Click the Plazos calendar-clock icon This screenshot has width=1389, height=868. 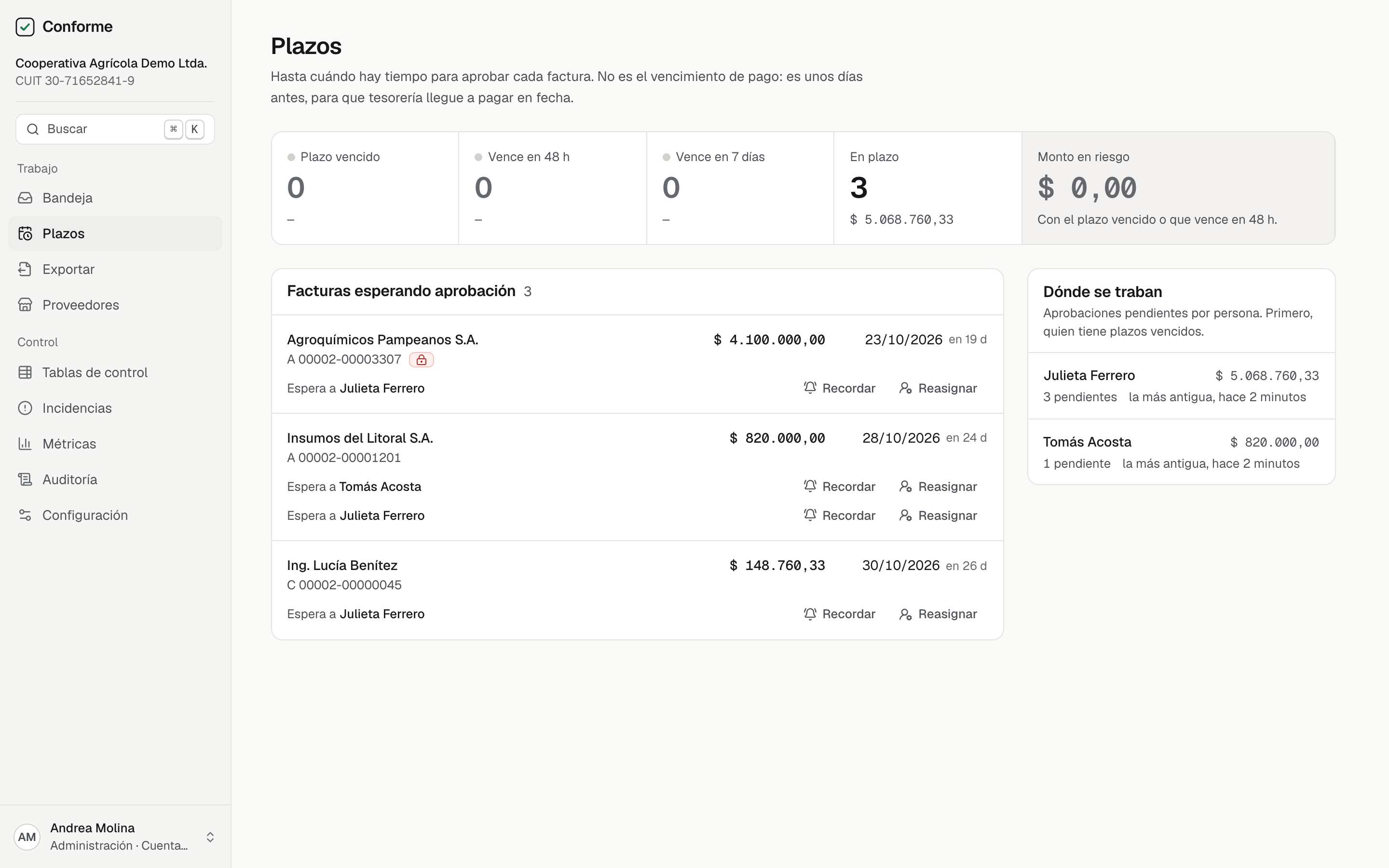point(25,234)
